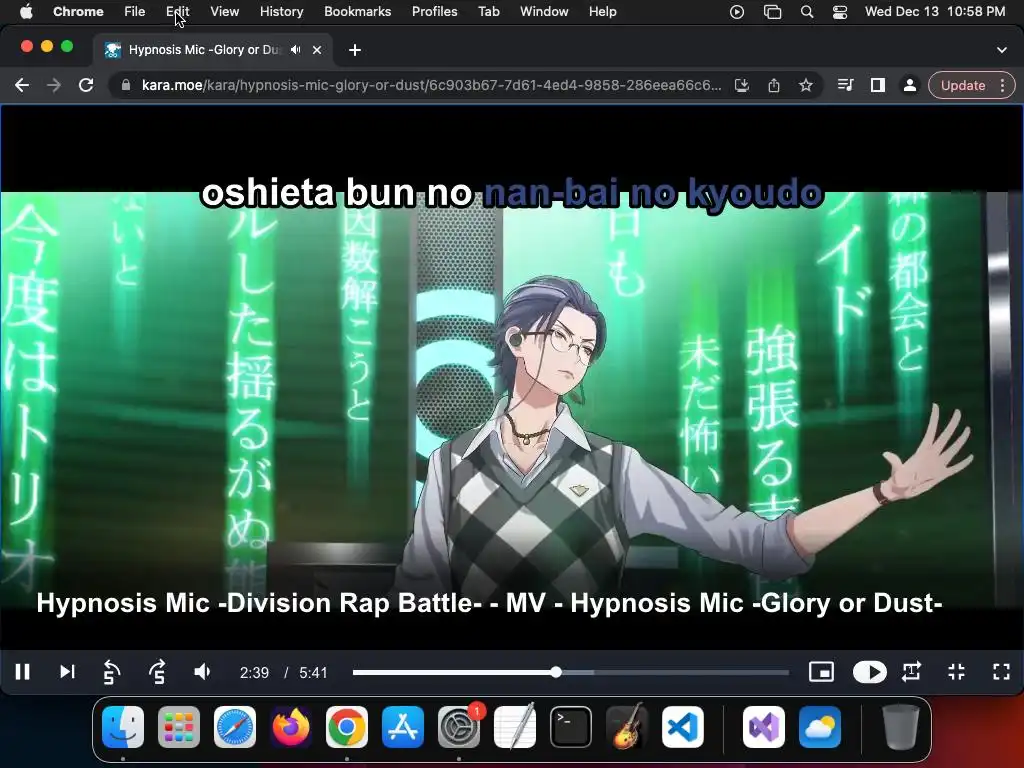Seek along the video progress bar

571,672
